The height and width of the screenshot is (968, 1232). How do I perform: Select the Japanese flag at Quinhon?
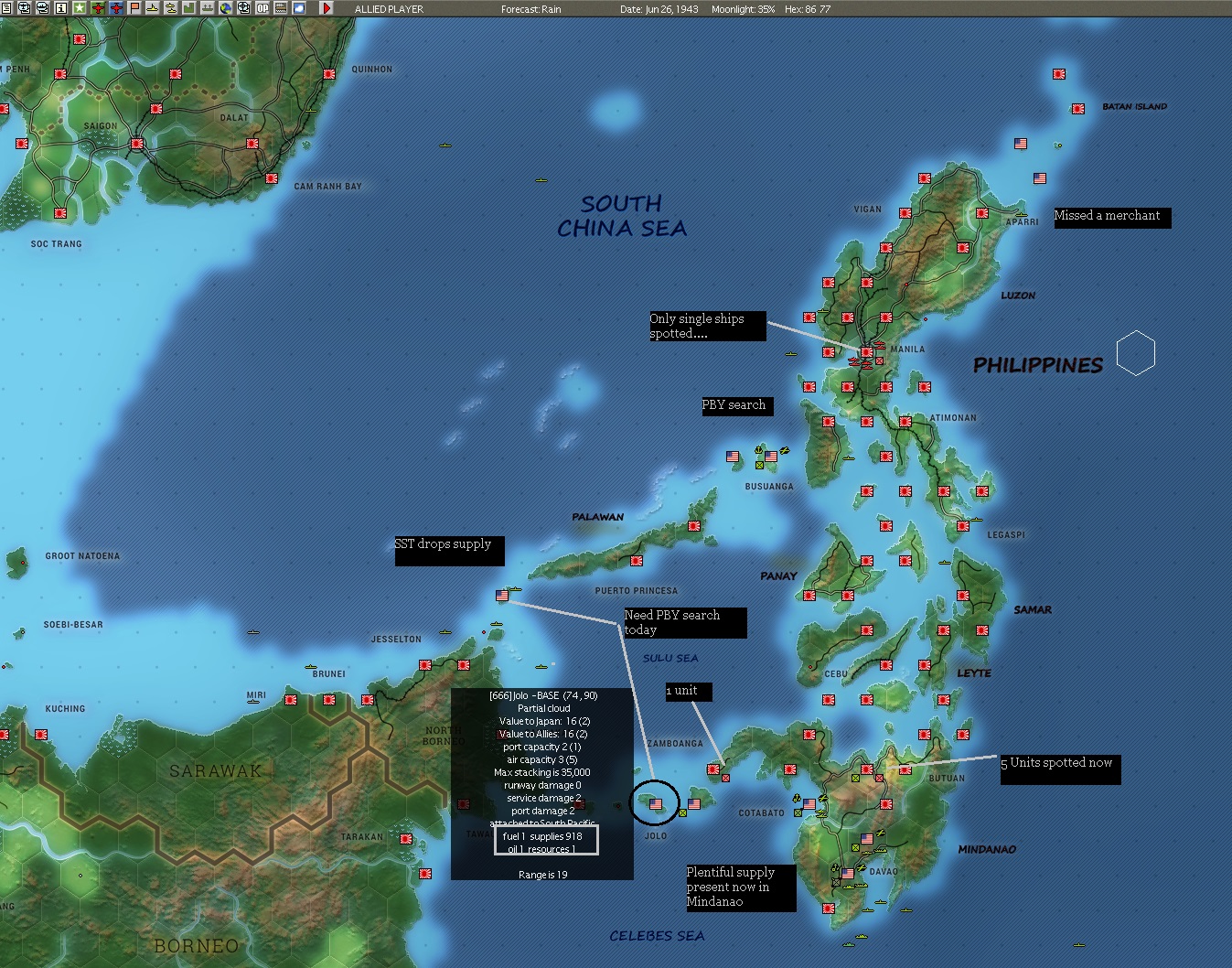click(329, 74)
